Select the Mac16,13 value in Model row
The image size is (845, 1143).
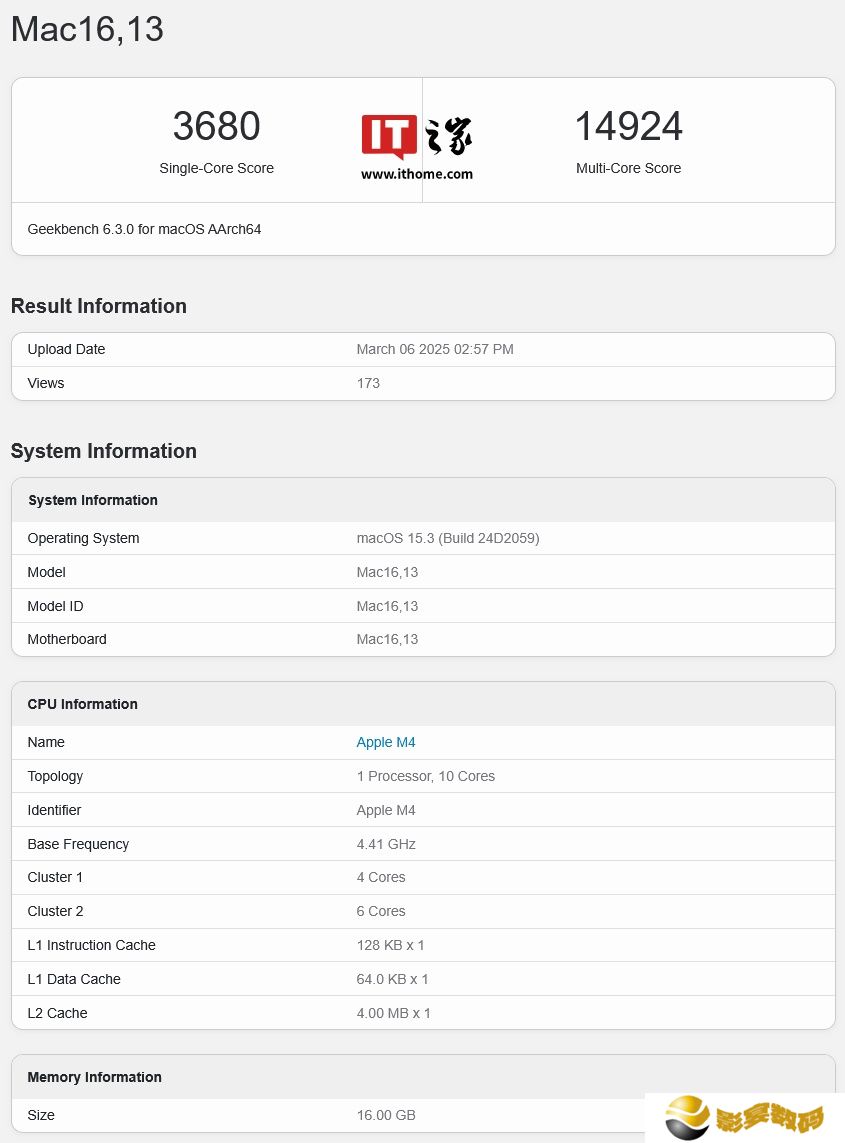click(x=387, y=572)
